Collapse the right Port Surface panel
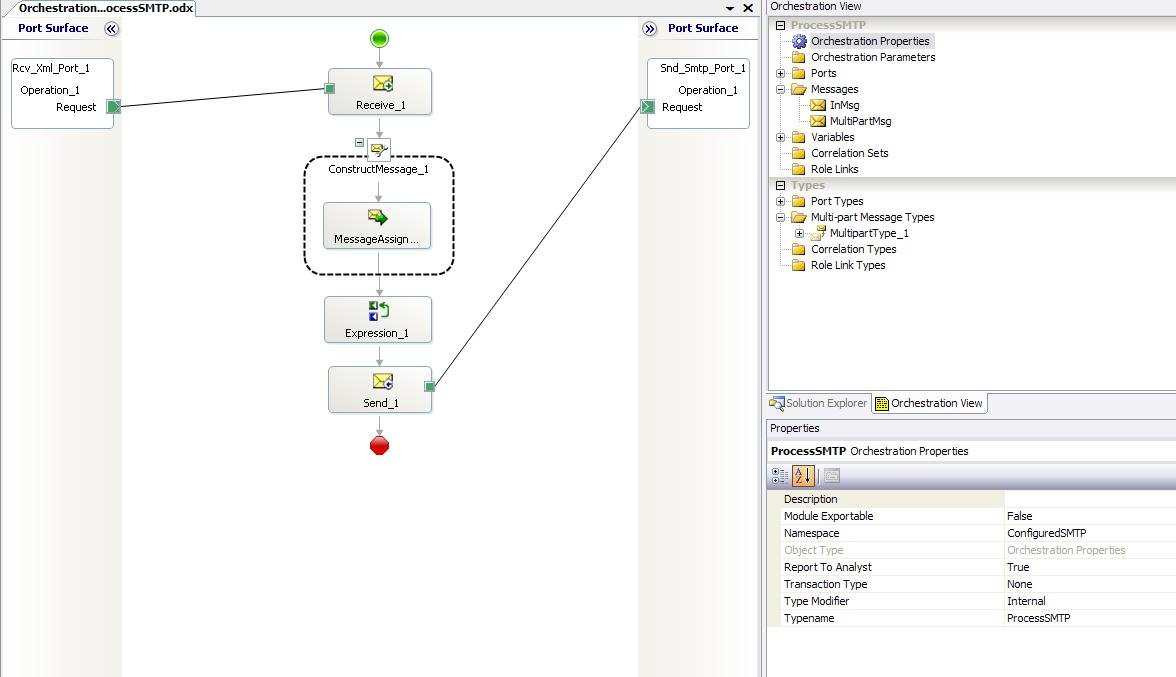This screenshot has height=677, width=1176. pos(650,28)
